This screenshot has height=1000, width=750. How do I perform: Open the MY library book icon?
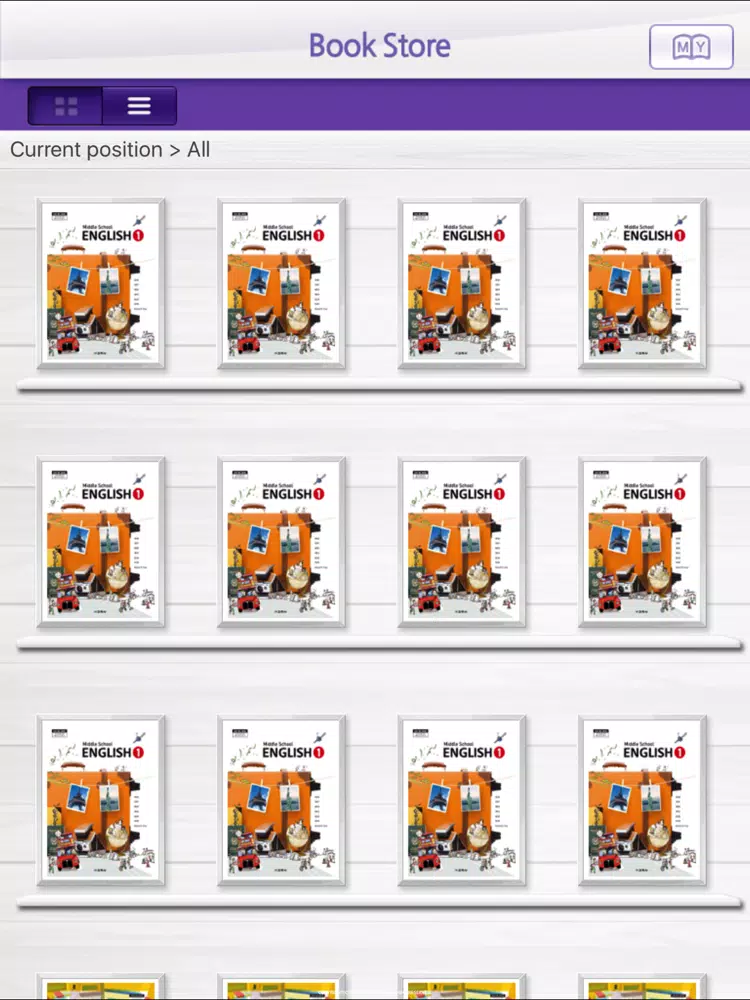point(691,47)
